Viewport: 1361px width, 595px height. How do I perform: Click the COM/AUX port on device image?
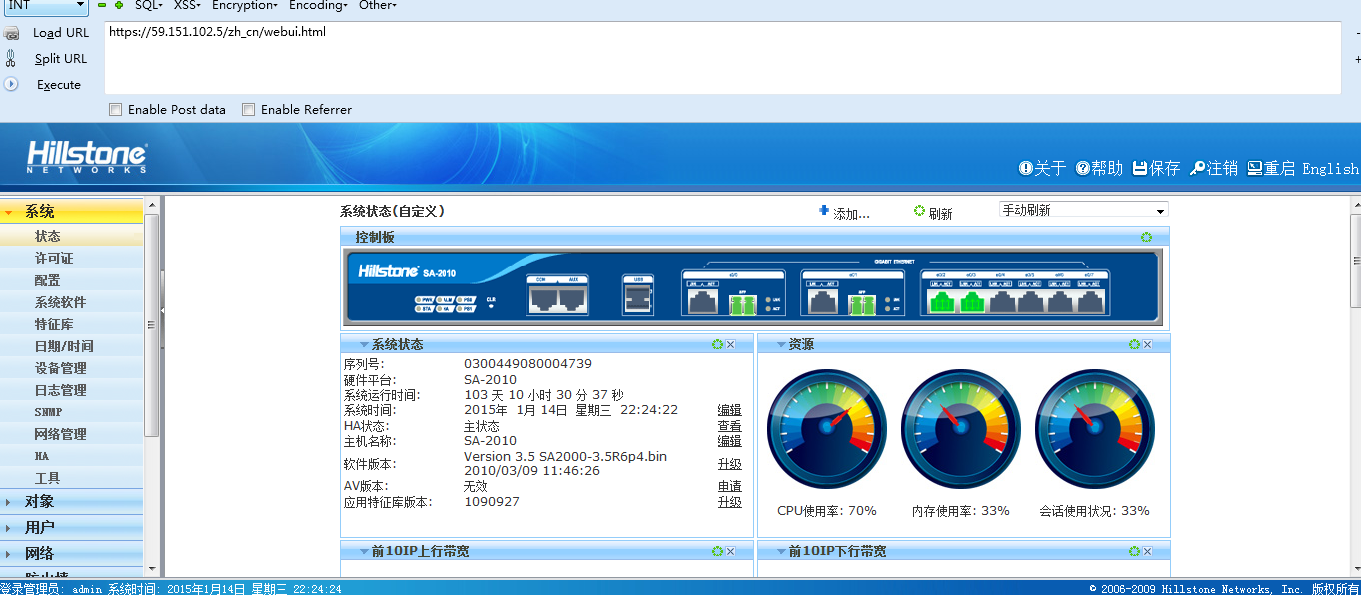(x=558, y=294)
